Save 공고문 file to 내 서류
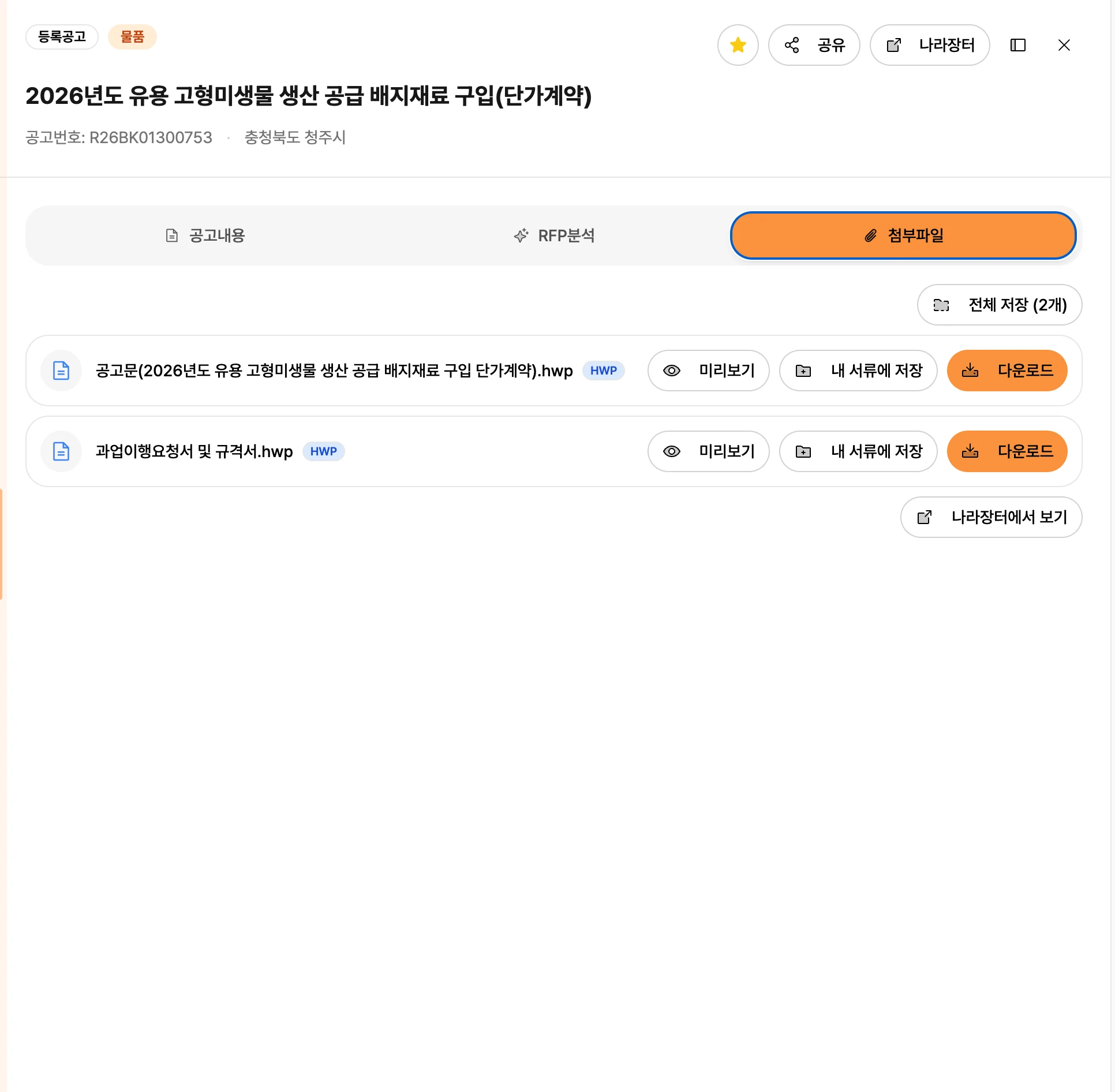The image size is (1115, 1092). click(858, 371)
